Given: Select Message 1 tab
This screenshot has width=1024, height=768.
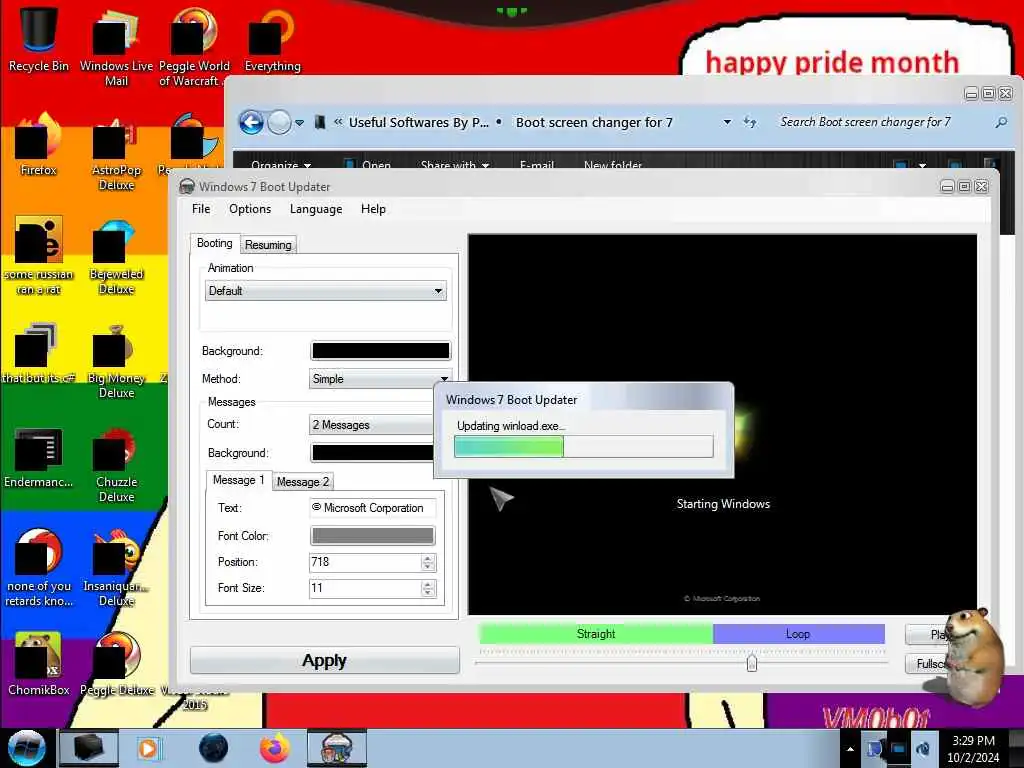Looking at the screenshot, I should pos(238,480).
